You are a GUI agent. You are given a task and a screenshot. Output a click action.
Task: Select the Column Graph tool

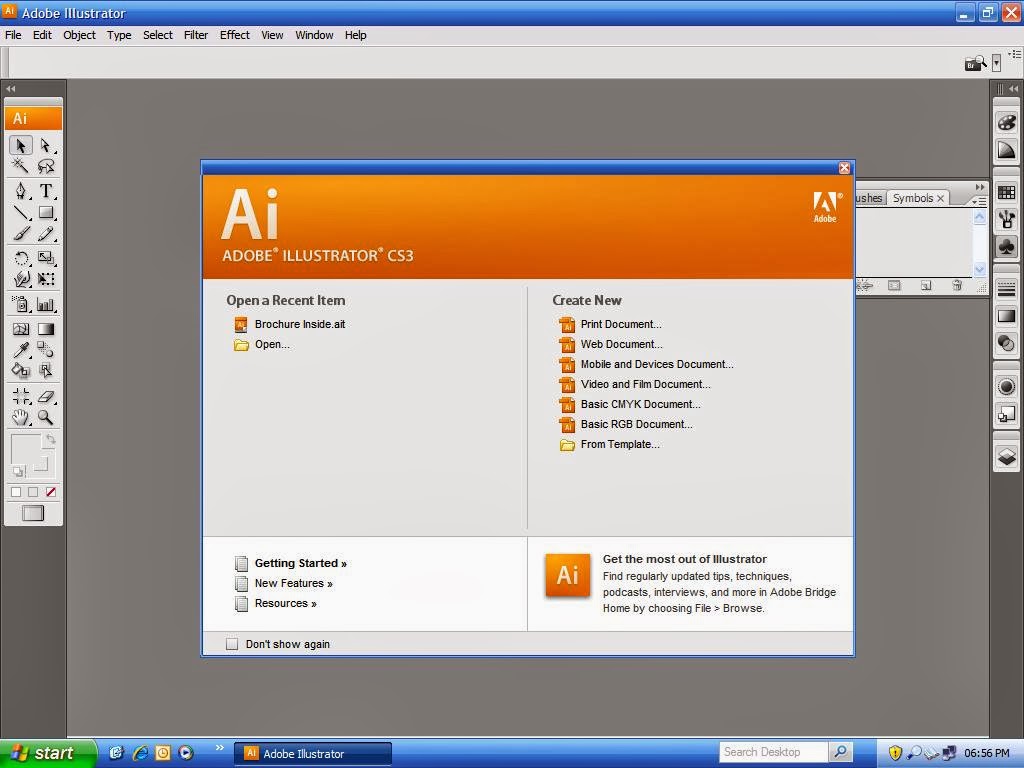pyautogui.click(x=46, y=304)
